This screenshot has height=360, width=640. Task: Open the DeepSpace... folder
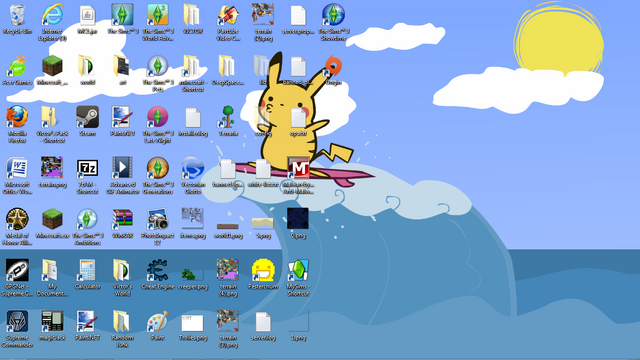pyautogui.click(x=227, y=66)
